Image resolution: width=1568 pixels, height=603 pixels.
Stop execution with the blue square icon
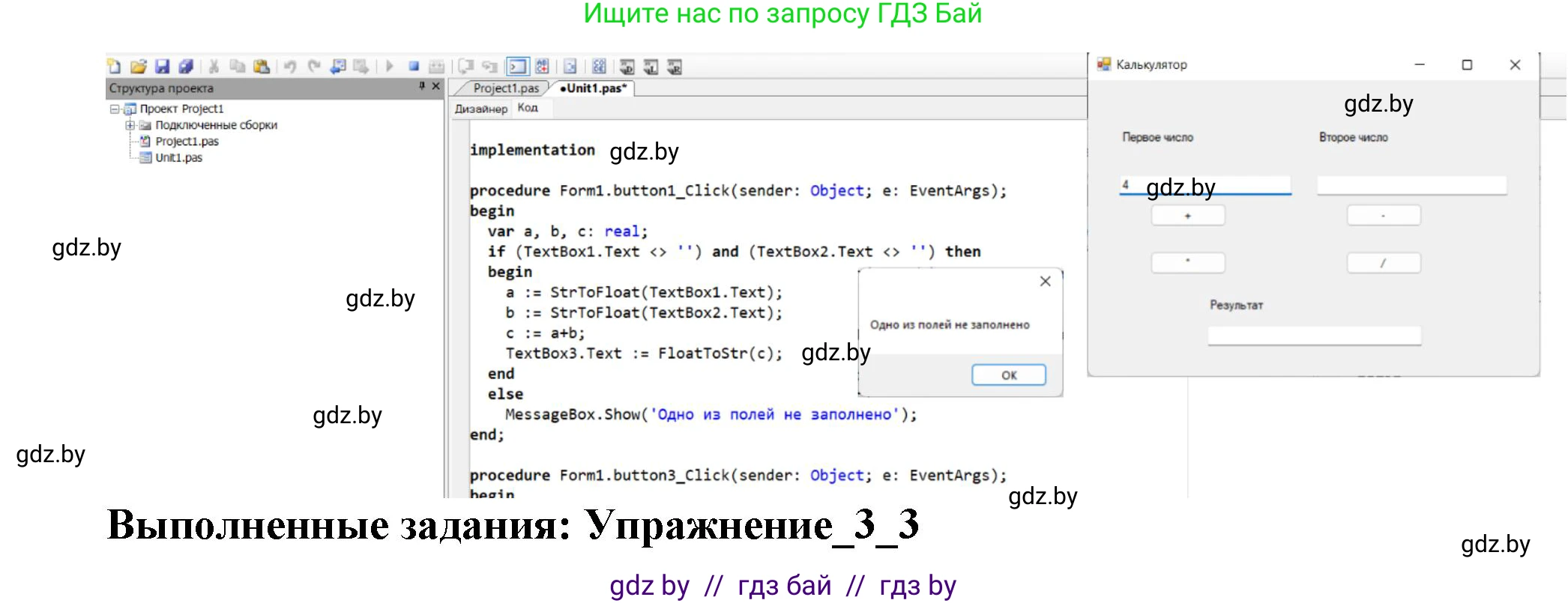pos(414,67)
